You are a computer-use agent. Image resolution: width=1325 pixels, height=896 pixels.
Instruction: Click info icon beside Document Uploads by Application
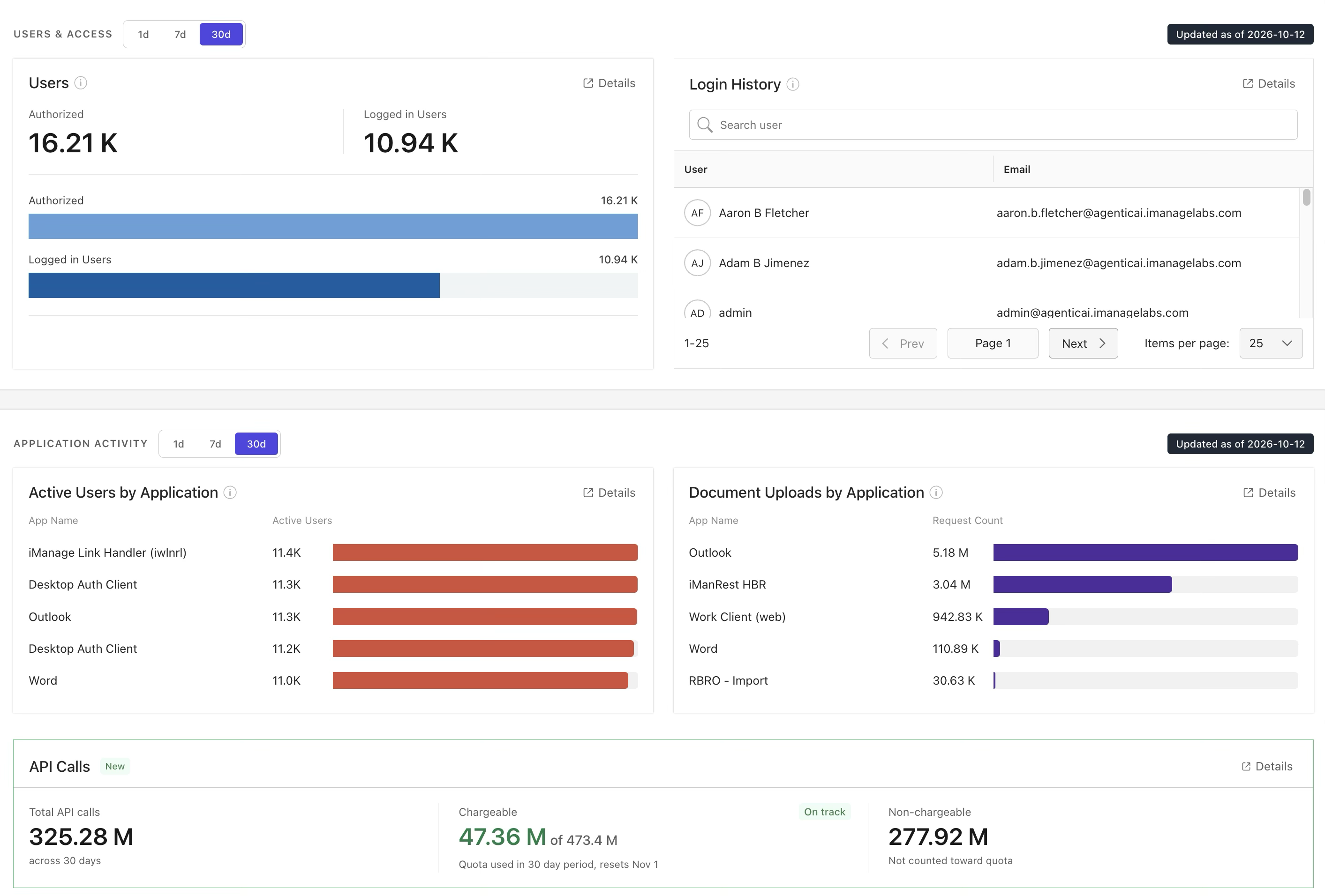[935, 493]
